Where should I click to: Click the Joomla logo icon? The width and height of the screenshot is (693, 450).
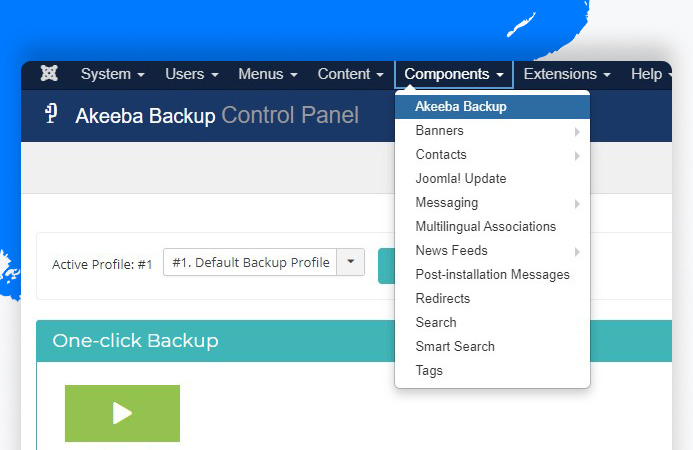[49, 73]
